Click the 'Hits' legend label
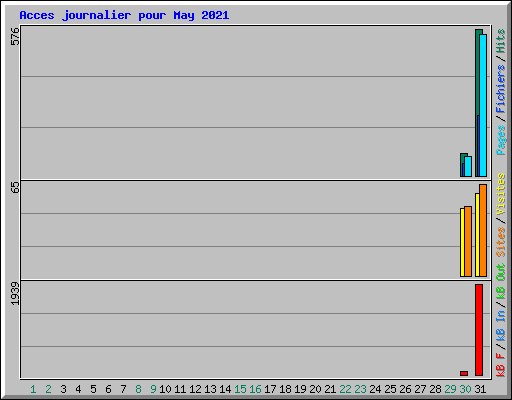Image resolution: width=512 pixels, height=400 pixels. [x=501, y=41]
